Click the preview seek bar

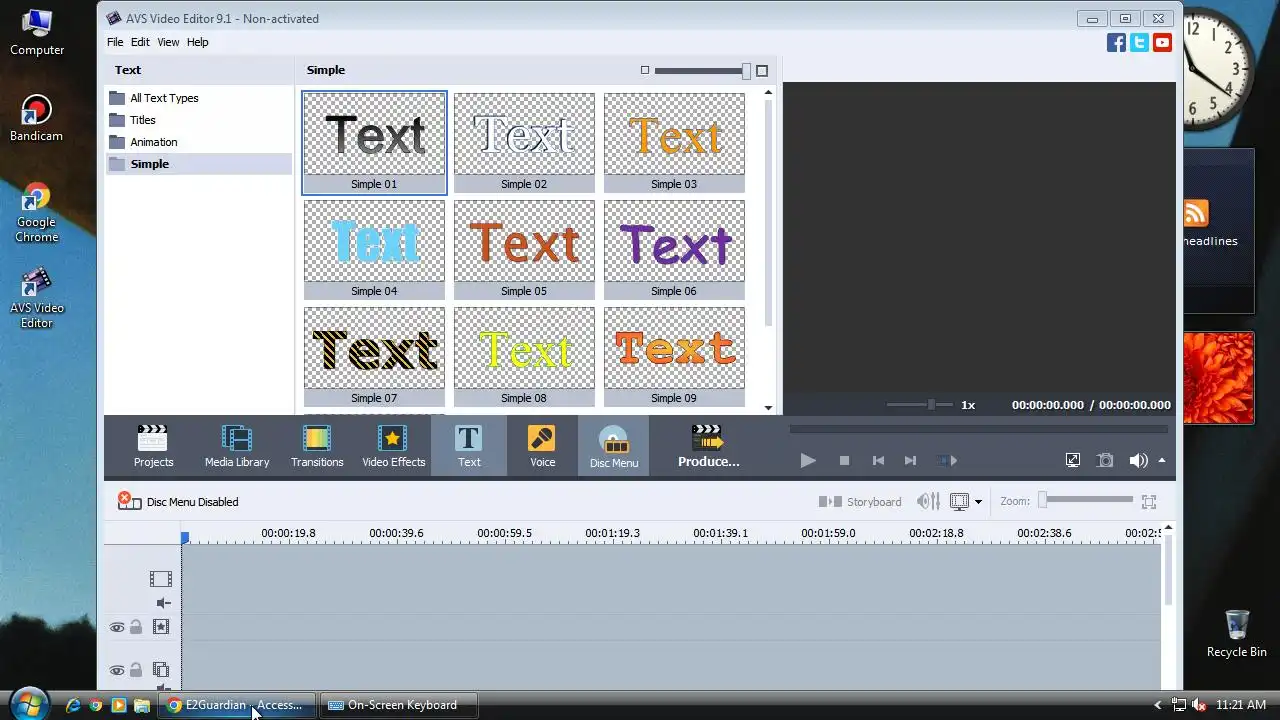pos(978,429)
